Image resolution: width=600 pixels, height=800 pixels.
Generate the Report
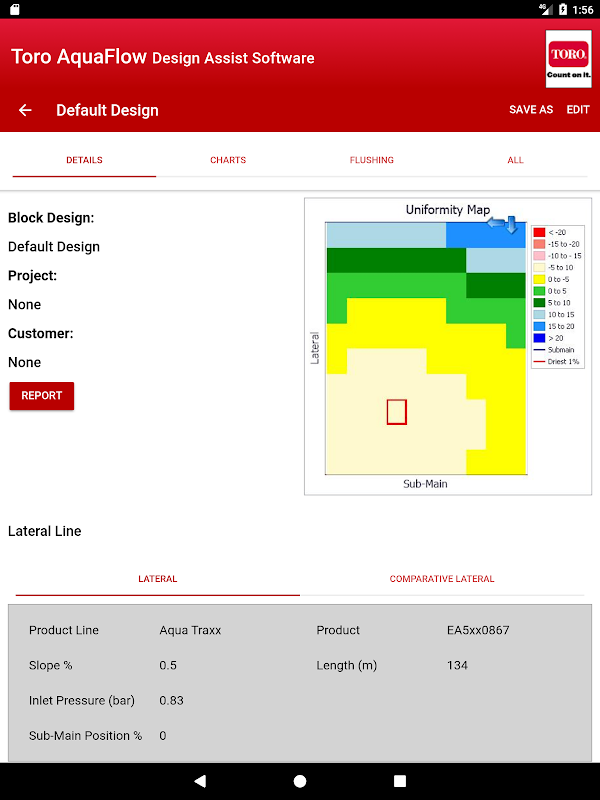click(42, 396)
